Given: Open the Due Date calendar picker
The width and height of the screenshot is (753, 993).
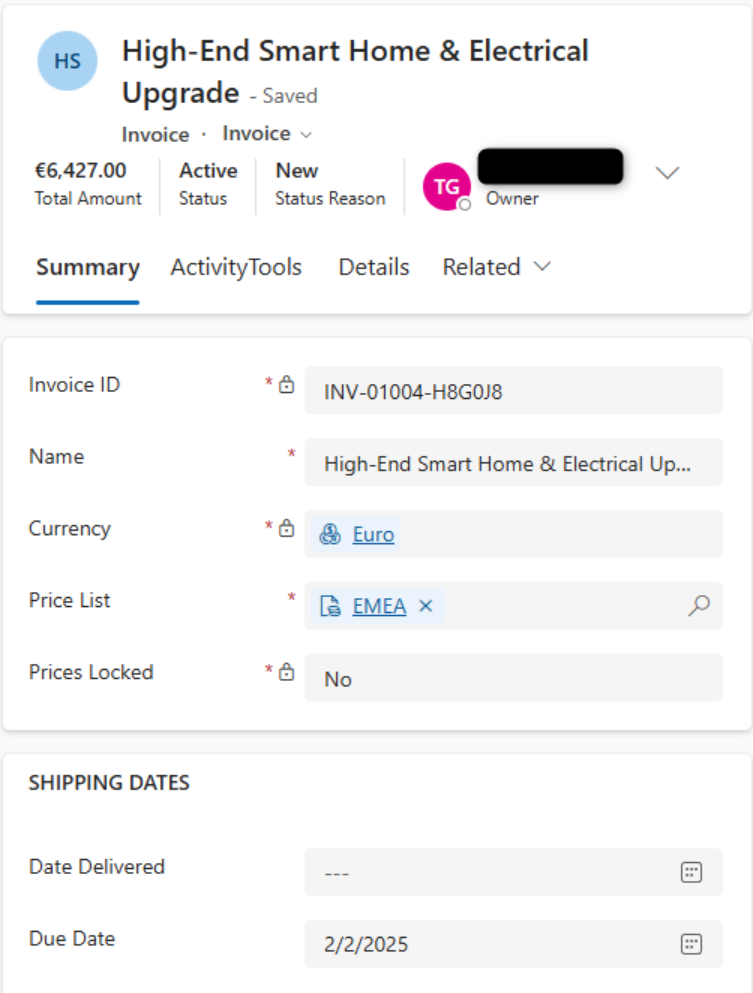Looking at the screenshot, I should [691, 944].
